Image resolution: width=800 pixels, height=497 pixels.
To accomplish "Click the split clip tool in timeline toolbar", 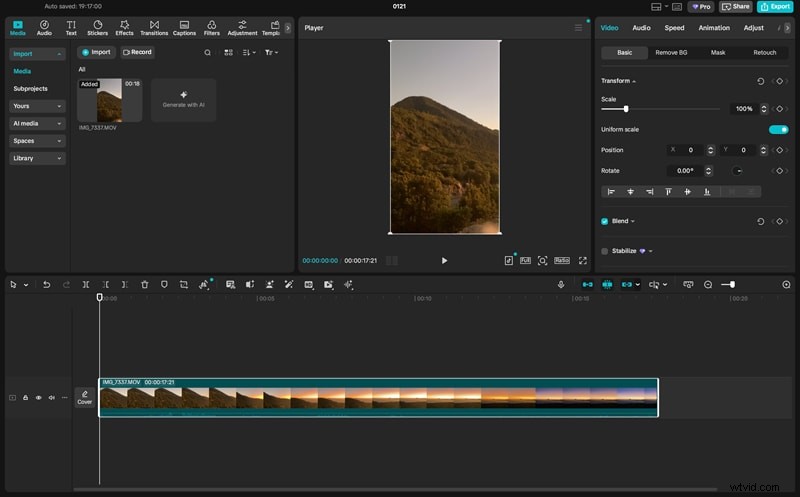I will tap(86, 285).
